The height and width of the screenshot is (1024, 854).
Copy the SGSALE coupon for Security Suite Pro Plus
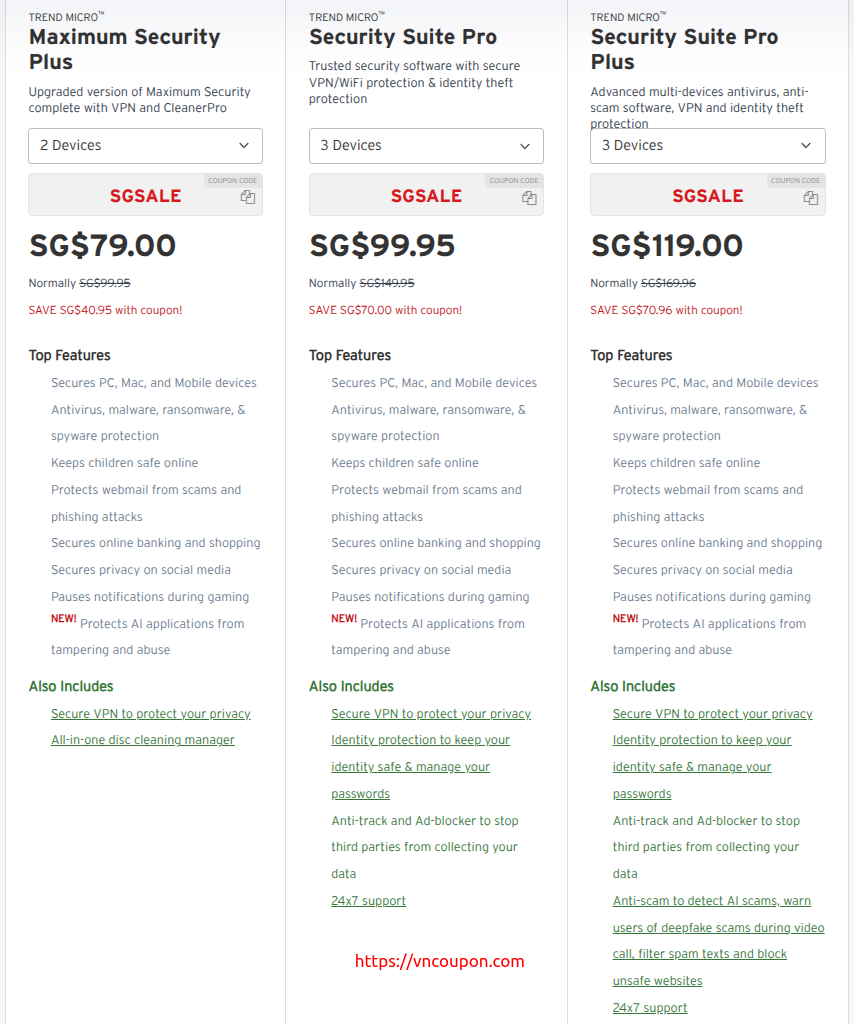[810, 198]
